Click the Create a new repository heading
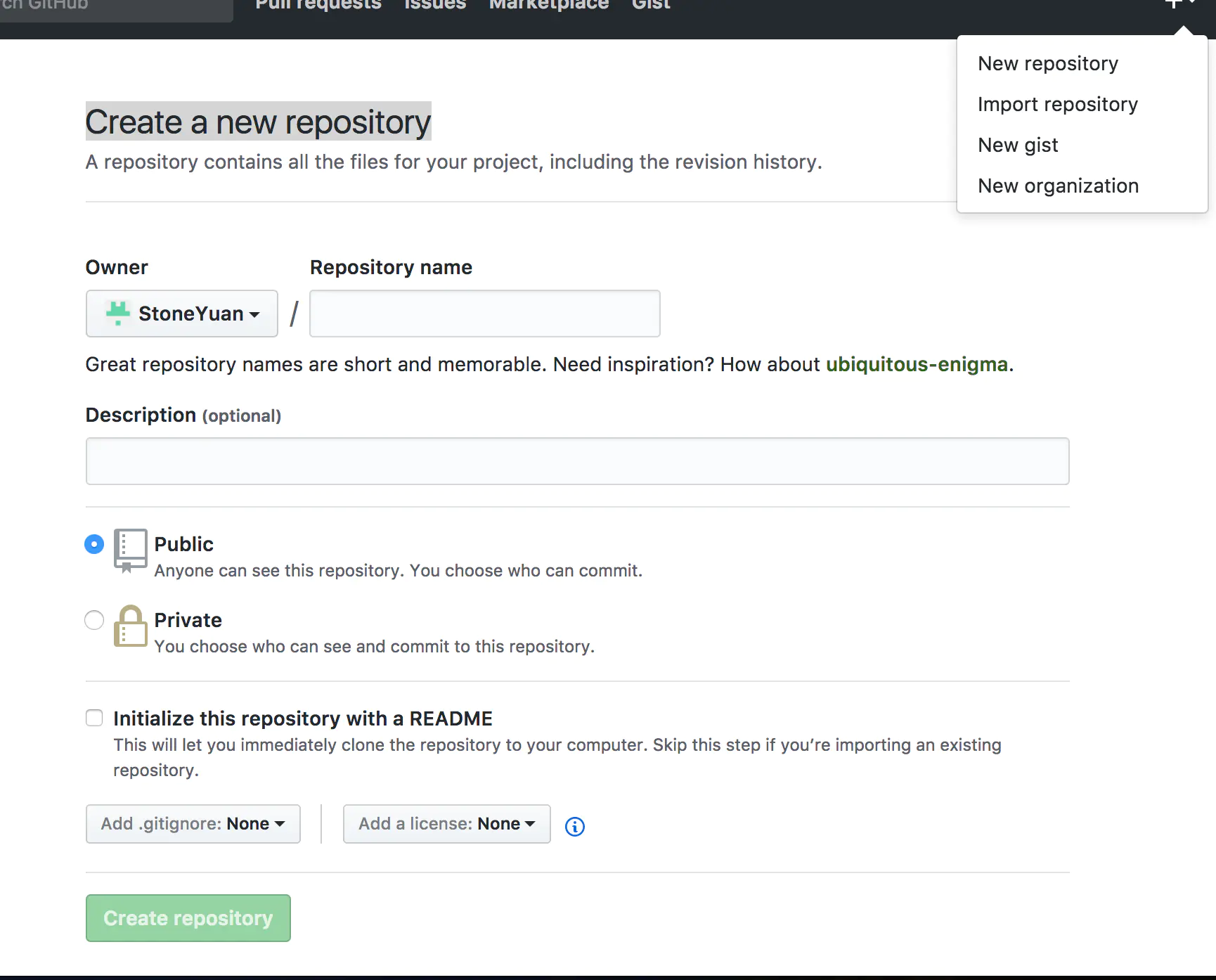Image resolution: width=1216 pixels, height=980 pixels. coord(258,122)
